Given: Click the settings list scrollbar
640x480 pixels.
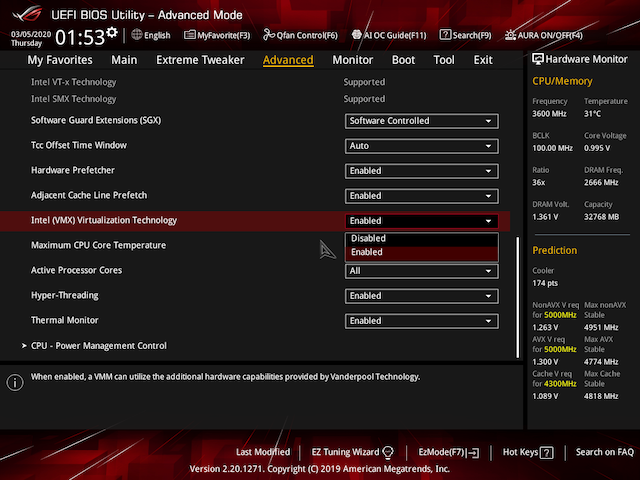Looking at the screenshot, I should pos(518,297).
